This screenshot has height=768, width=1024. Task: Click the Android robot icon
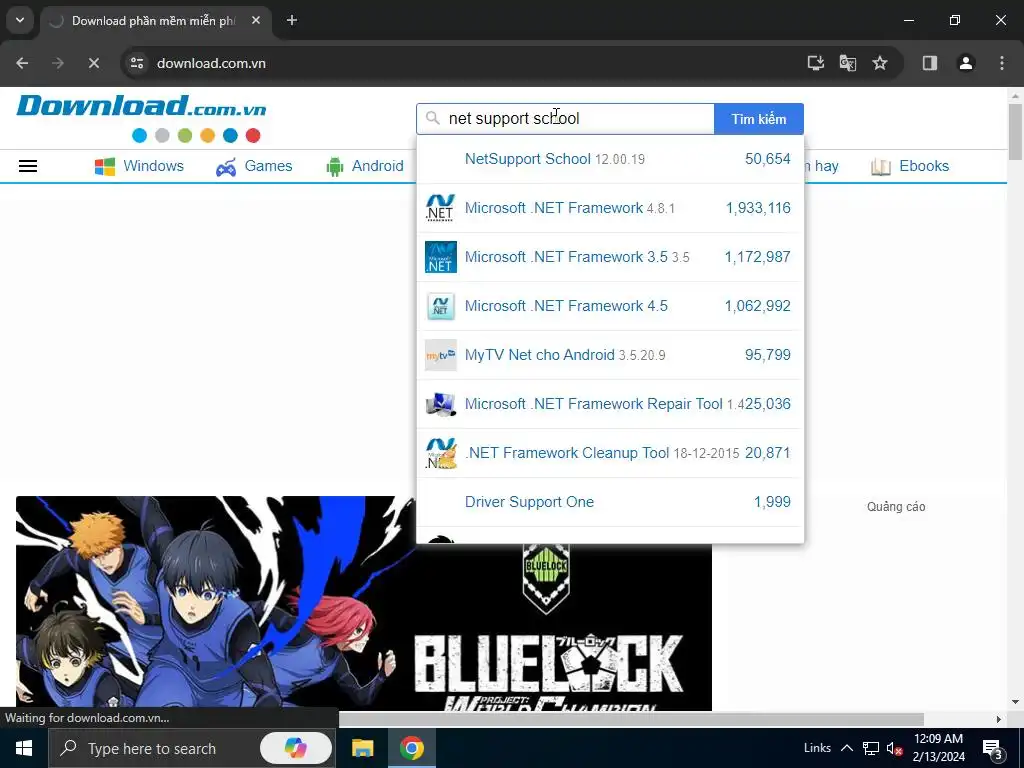[x=334, y=167]
